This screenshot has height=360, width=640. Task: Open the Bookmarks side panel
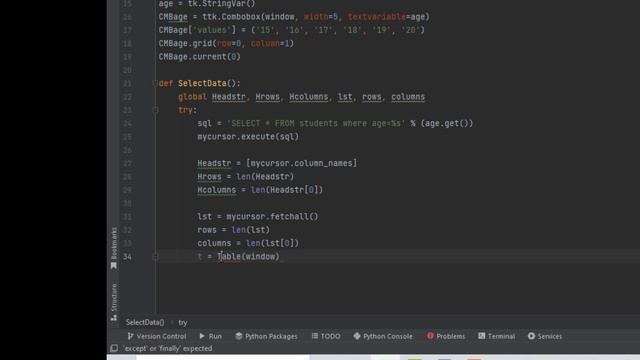coord(114,248)
